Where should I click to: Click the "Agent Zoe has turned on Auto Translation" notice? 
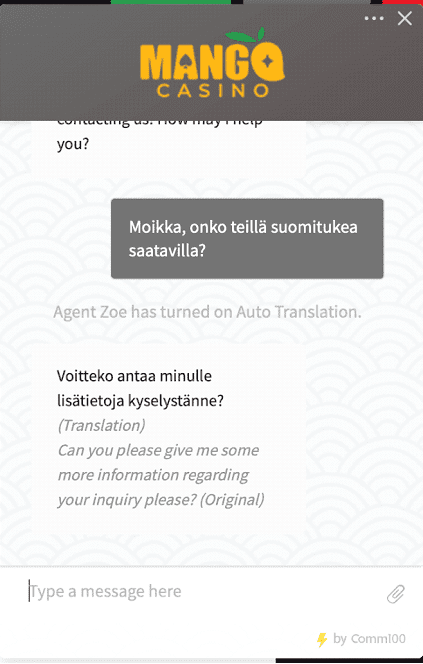point(207,312)
